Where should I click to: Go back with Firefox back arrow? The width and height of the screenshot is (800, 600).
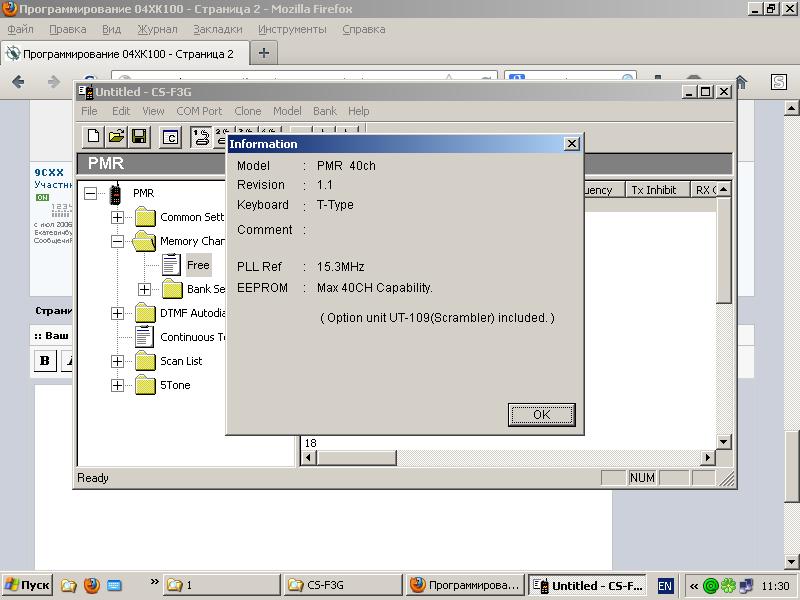18,82
